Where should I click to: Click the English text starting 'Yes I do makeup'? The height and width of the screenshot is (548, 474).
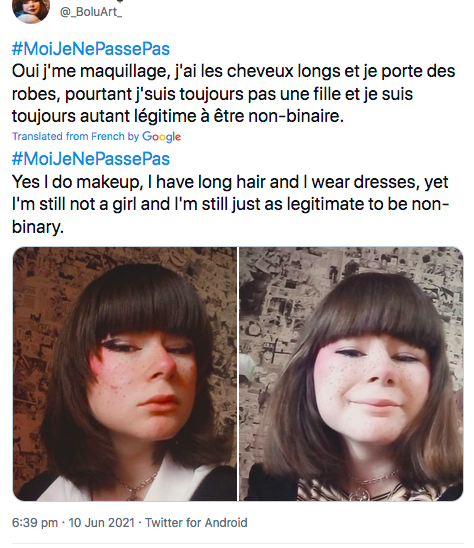230,204
